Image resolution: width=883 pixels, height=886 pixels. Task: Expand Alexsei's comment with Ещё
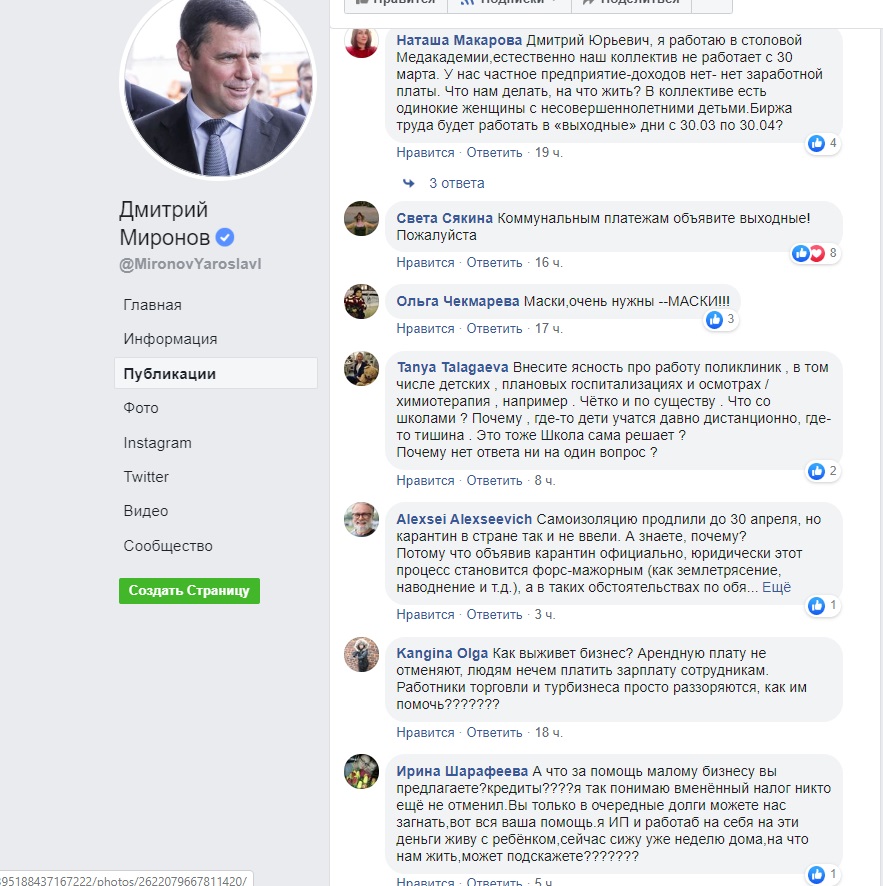pos(776,587)
